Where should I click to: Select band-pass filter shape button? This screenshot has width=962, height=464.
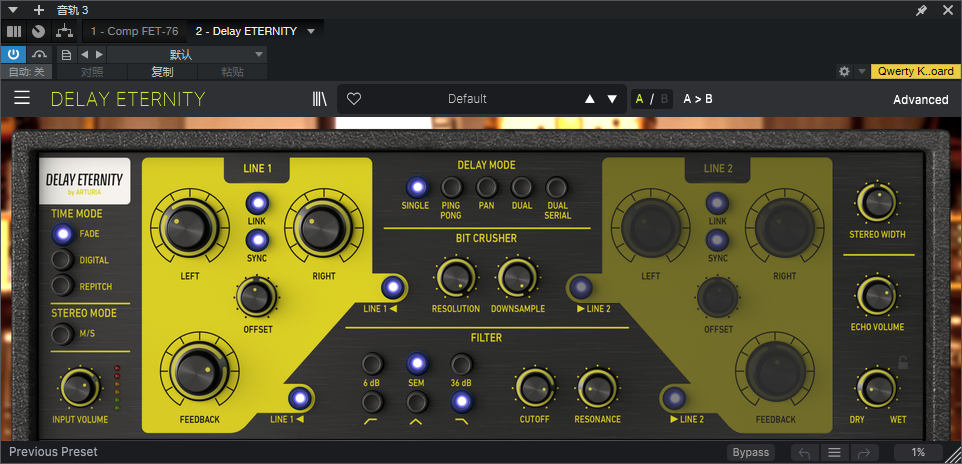417,403
